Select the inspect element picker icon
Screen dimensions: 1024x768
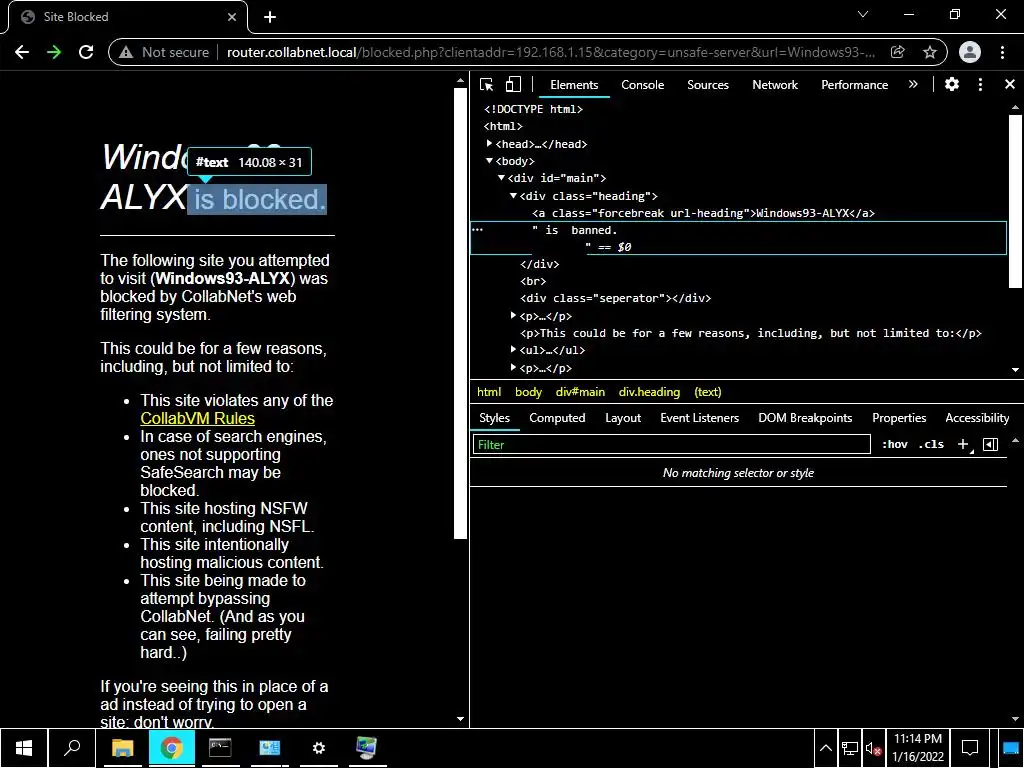pyautogui.click(x=486, y=84)
